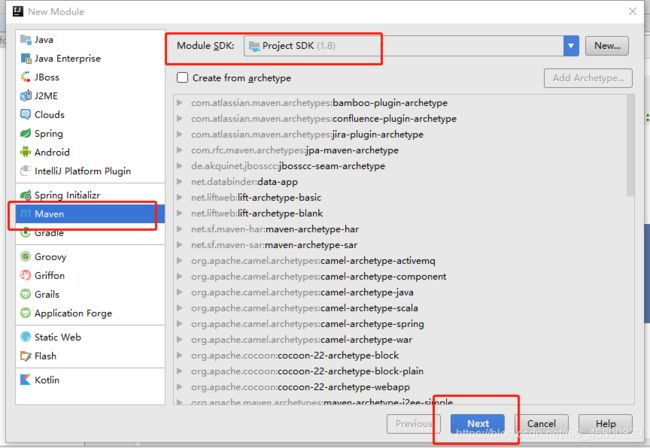
Task: Expand lift-archetype-basic entry
Action: [x=179, y=197]
